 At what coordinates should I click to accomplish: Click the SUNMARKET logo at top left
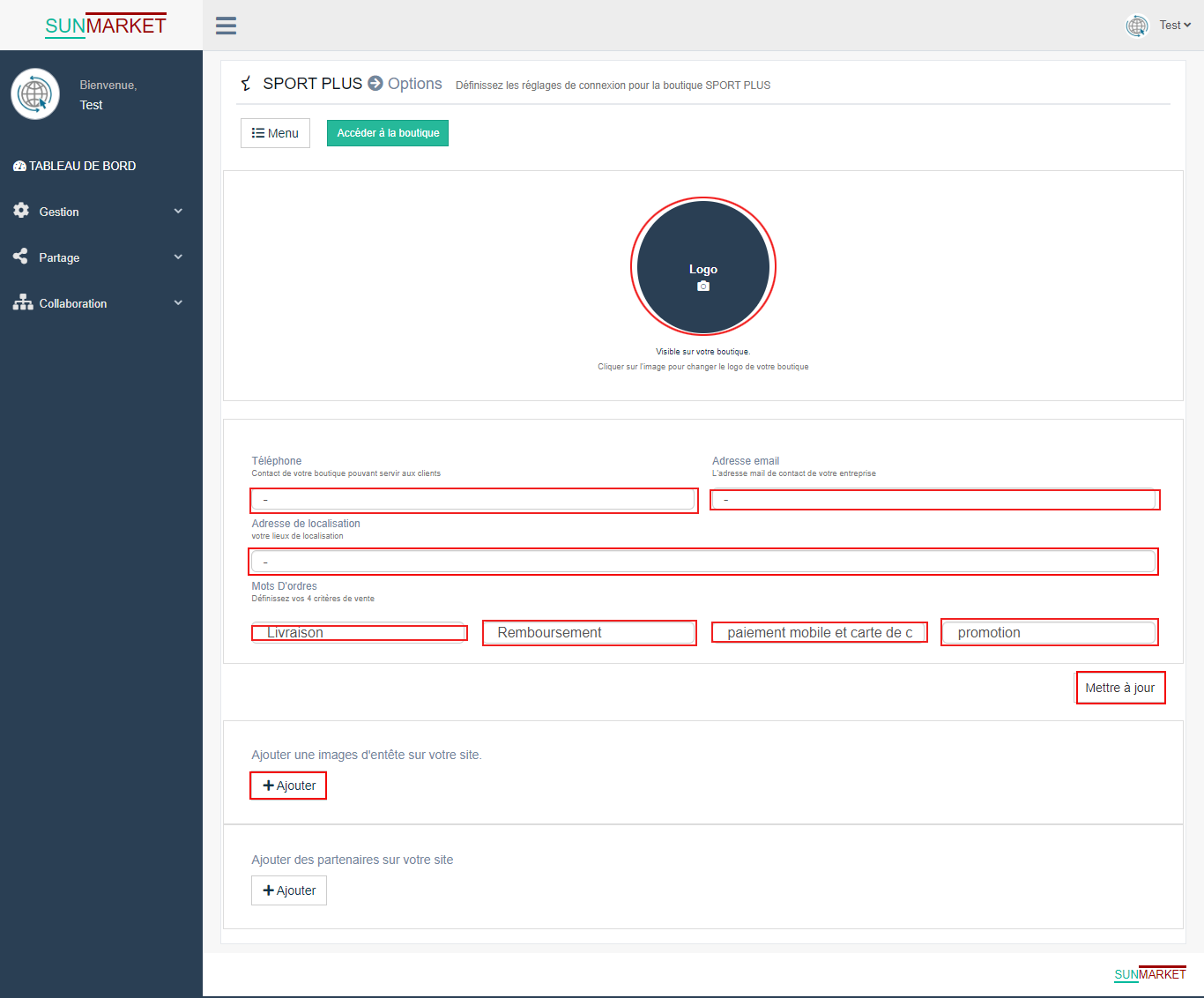pyautogui.click(x=105, y=26)
